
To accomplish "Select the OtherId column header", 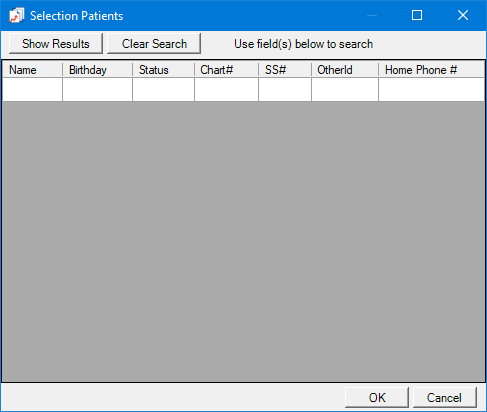I will (x=345, y=70).
